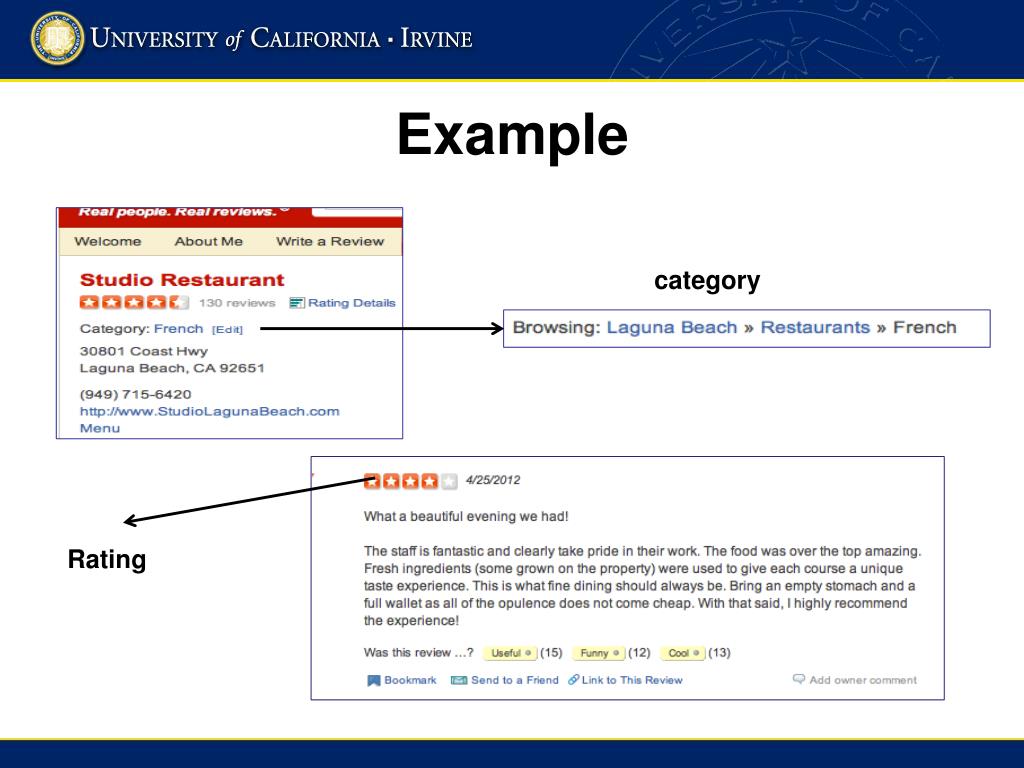Image resolution: width=1024 pixels, height=768 pixels.
Task: Click the 'category' annotation label
Action: tap(707, 281)
